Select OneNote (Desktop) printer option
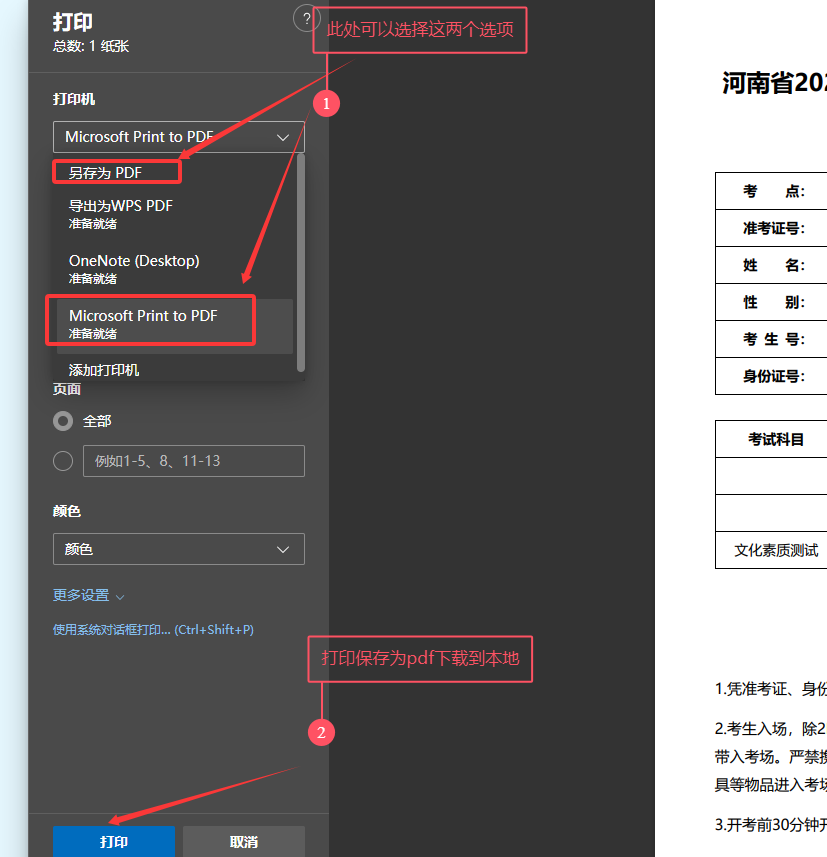Screen dimensions: 827x857 point(134,268)
